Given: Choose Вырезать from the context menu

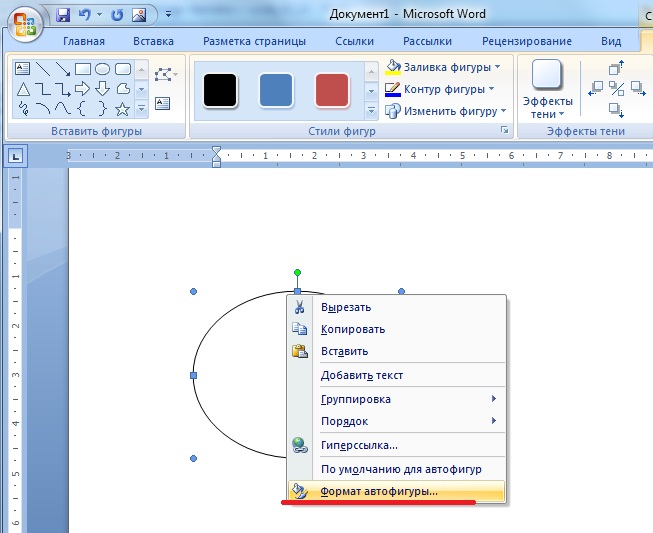Looking at the screenshot, I should pos(396,307).
